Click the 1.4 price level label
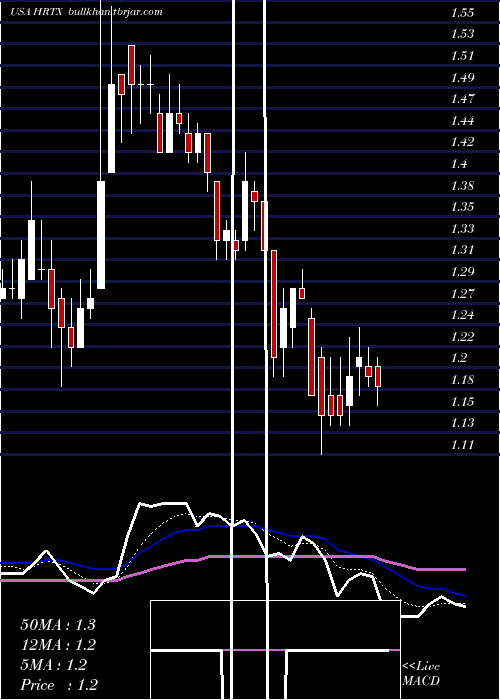 tap(459, 164)
